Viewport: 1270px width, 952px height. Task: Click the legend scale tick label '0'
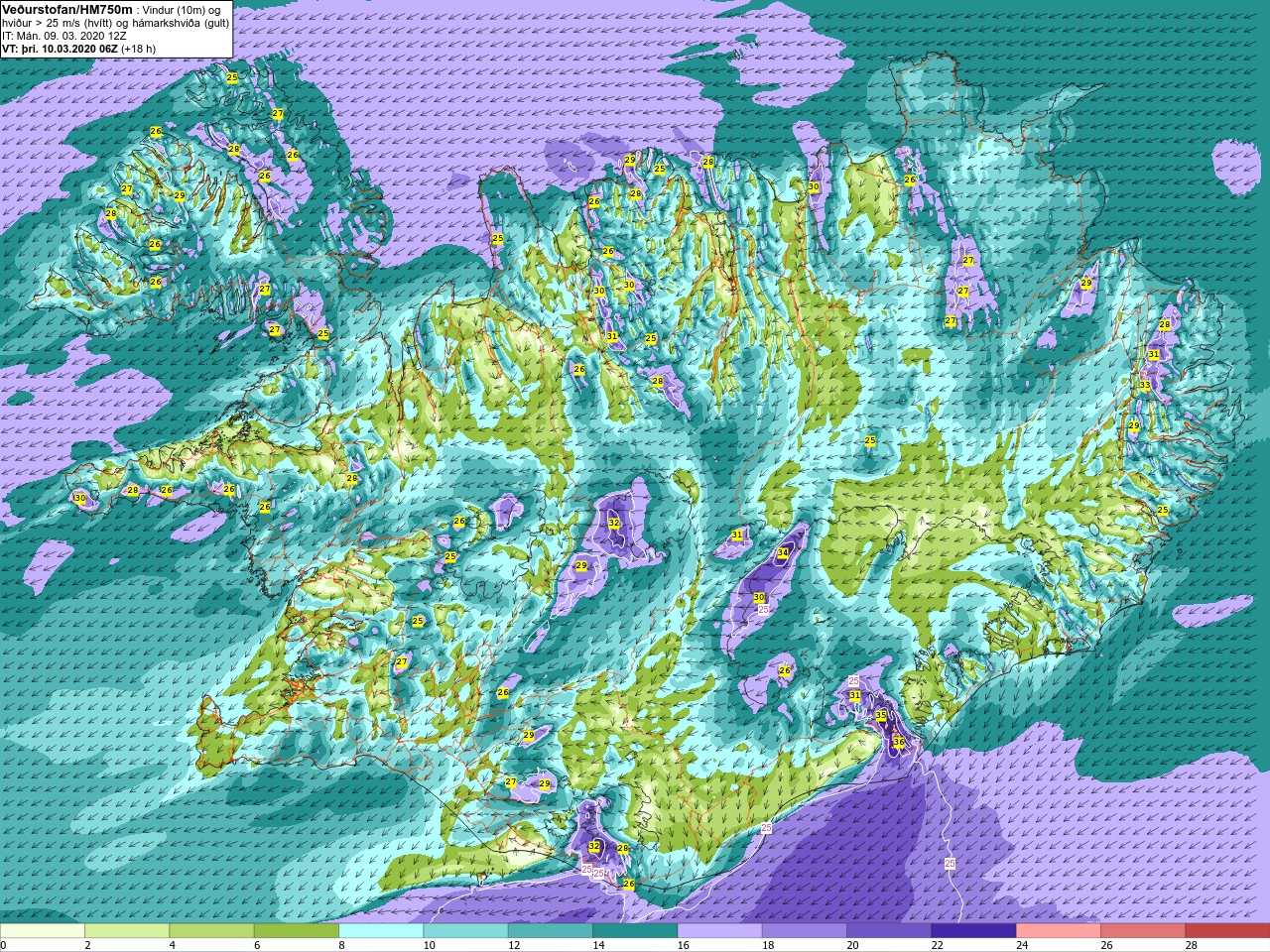click(x=4, y=946)
